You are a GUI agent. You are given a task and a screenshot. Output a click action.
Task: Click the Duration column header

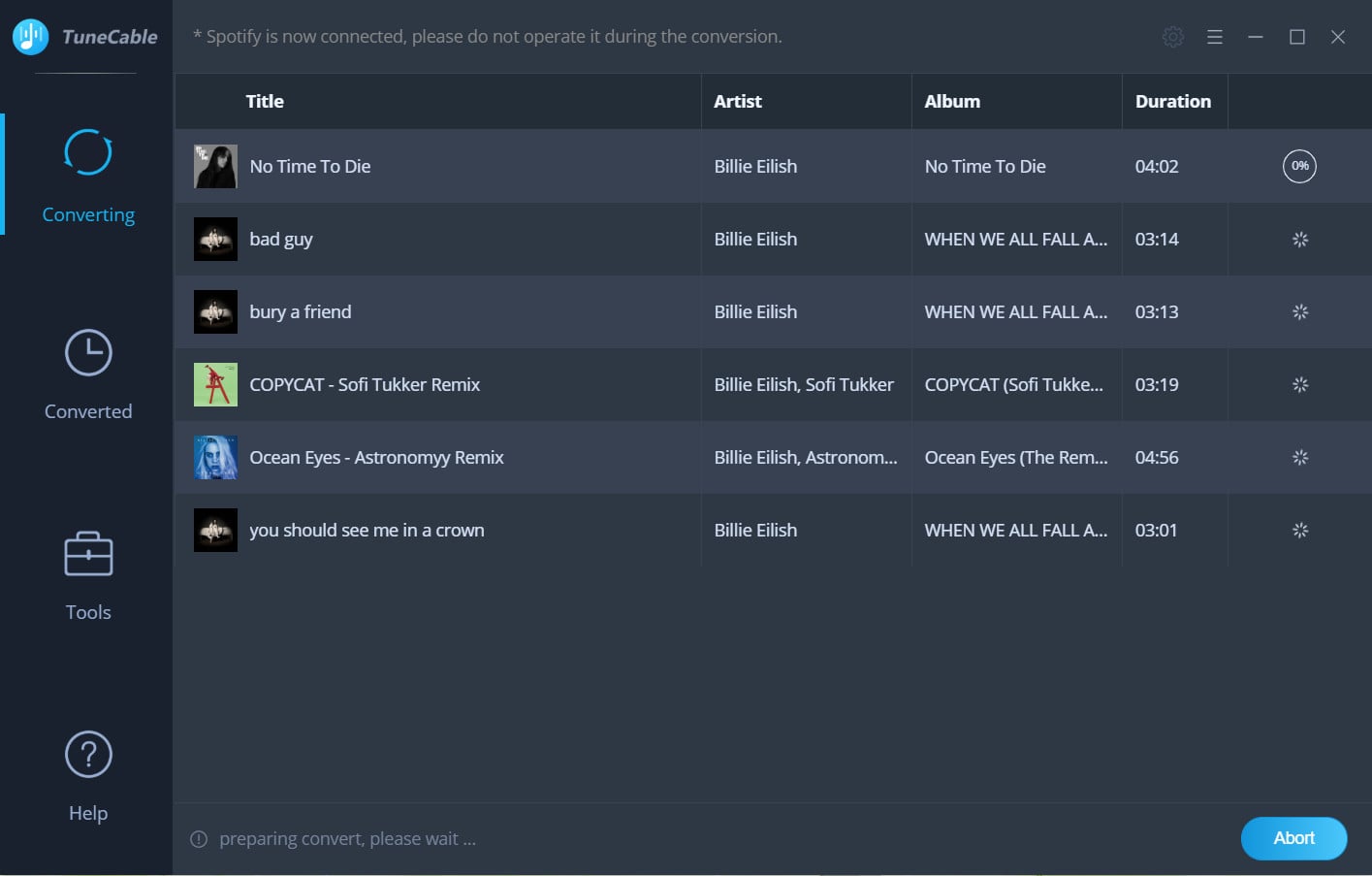1173,101
